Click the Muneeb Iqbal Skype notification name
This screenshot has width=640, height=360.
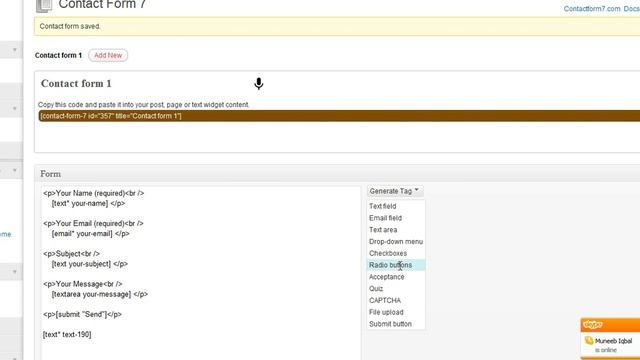pos(613,341)
